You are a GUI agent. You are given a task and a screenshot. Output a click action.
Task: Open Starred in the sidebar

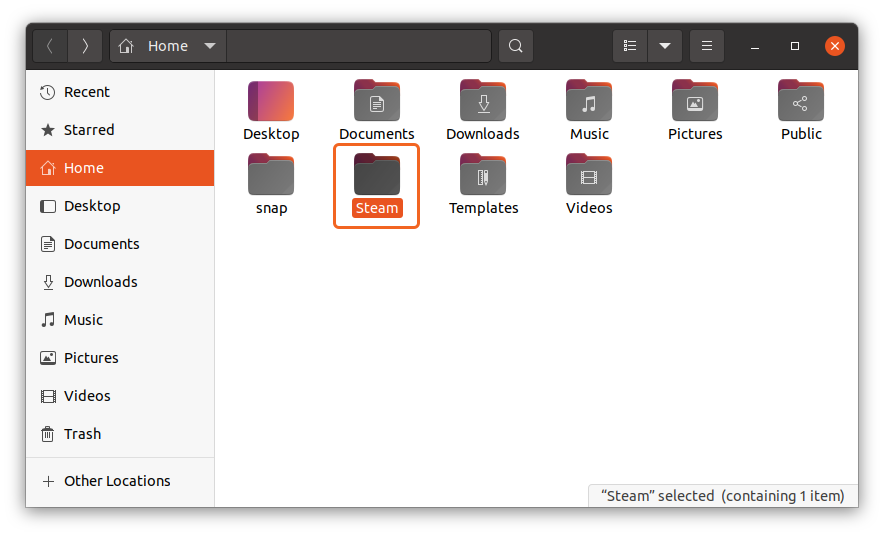[x=120, y=130]
